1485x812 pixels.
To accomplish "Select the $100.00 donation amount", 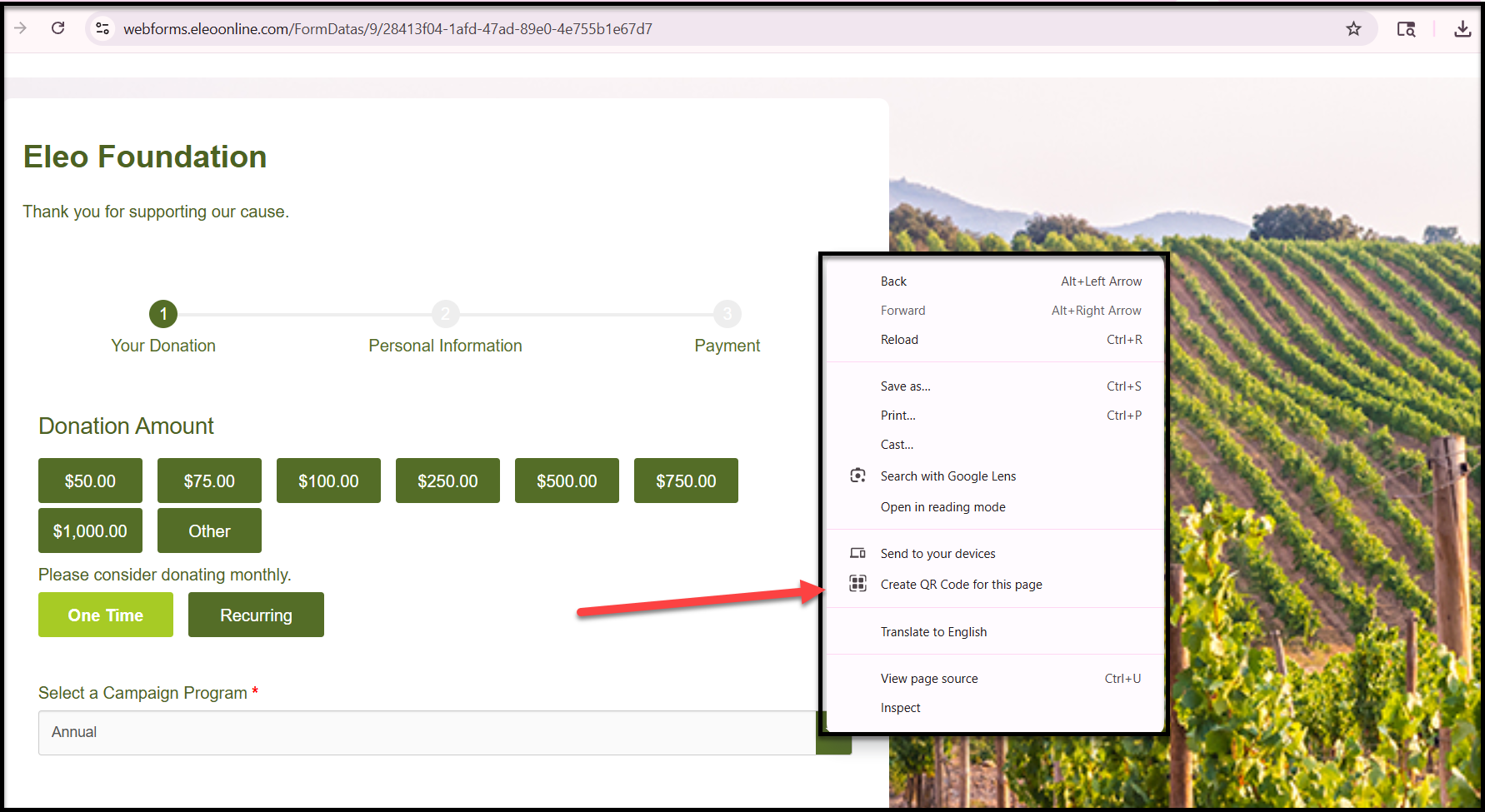I will coord(328,481).
